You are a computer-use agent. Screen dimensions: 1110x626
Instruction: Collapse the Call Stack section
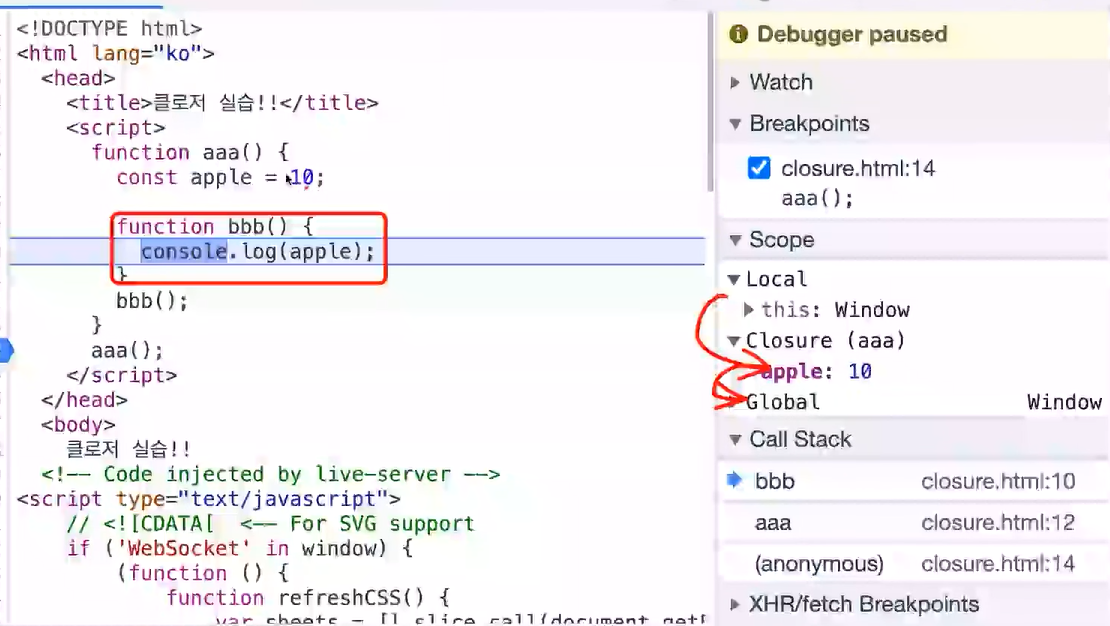coord(735,439)
